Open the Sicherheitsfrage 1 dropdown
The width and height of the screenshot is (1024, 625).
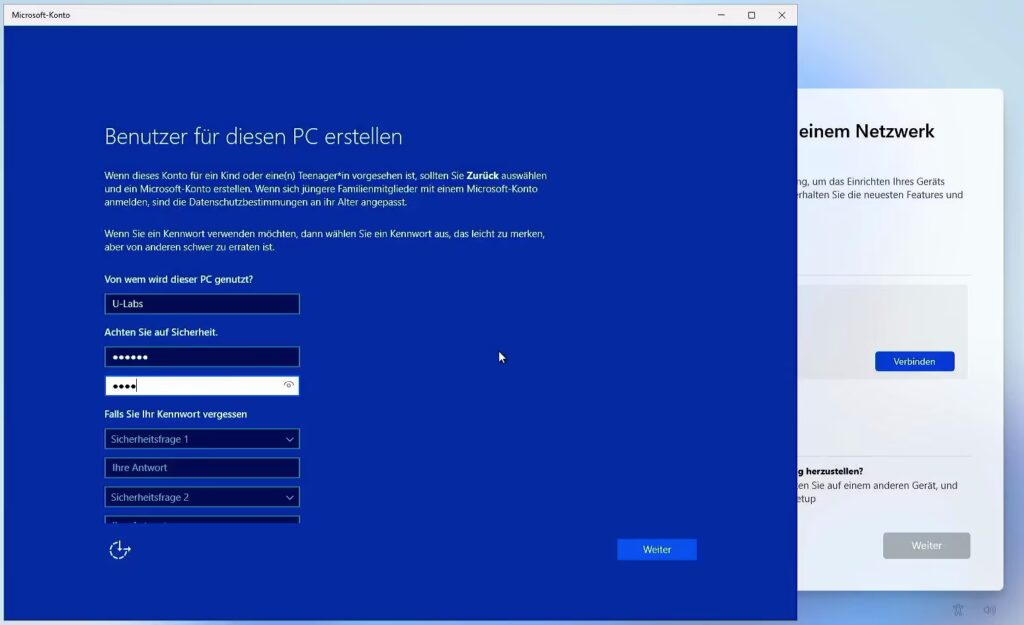click(202, 439)
